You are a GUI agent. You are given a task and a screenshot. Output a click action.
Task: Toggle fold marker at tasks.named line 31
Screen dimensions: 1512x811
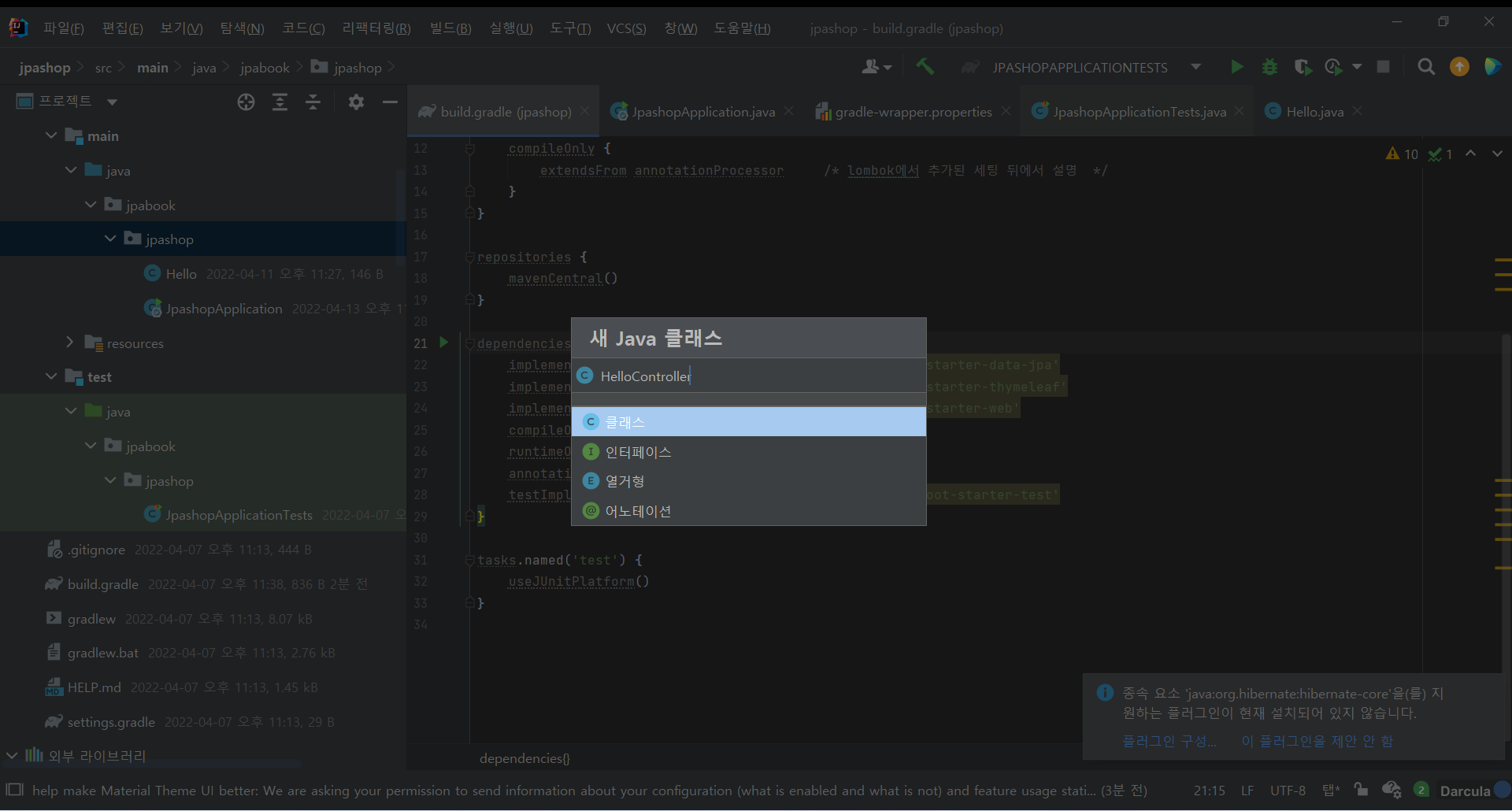tap(470, 560)
